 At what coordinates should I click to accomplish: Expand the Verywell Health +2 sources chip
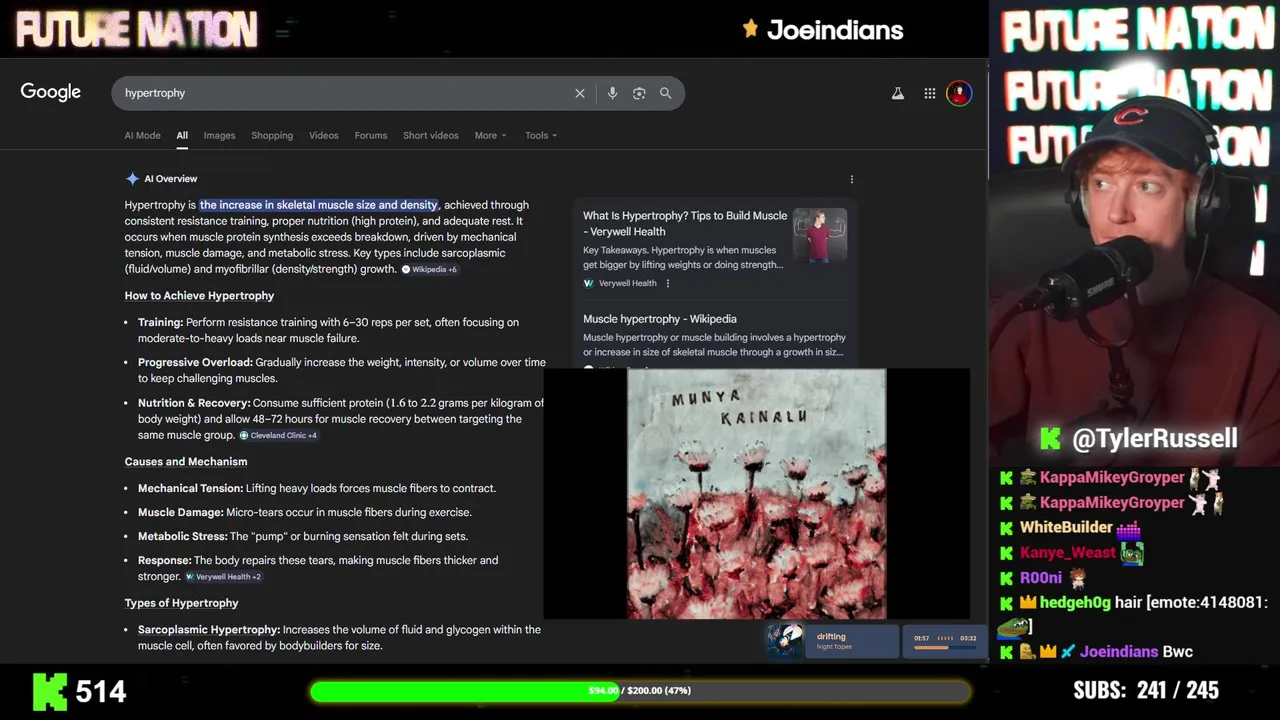coord(223,576)
